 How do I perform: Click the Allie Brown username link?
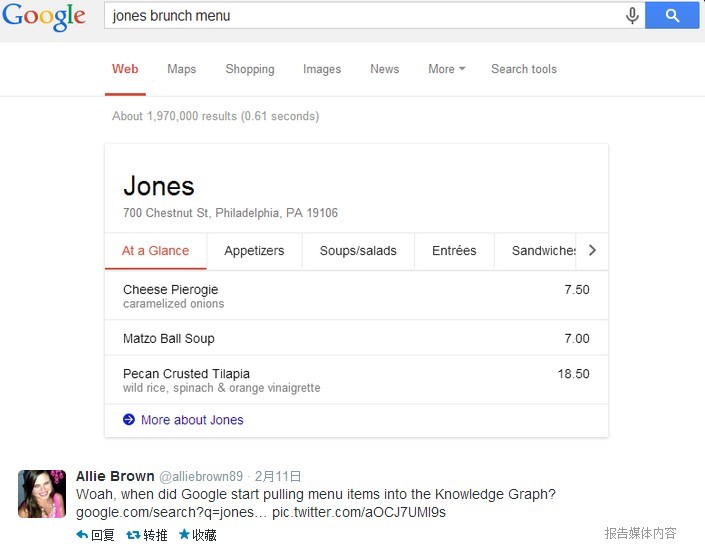[115, 476]
